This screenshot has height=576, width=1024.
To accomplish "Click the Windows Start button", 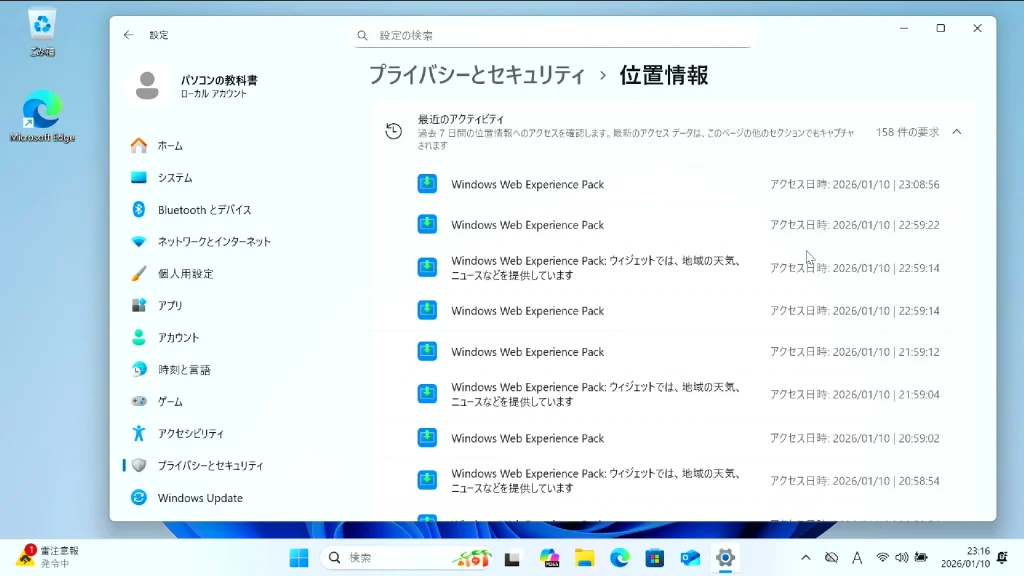I will pos(298,558).
